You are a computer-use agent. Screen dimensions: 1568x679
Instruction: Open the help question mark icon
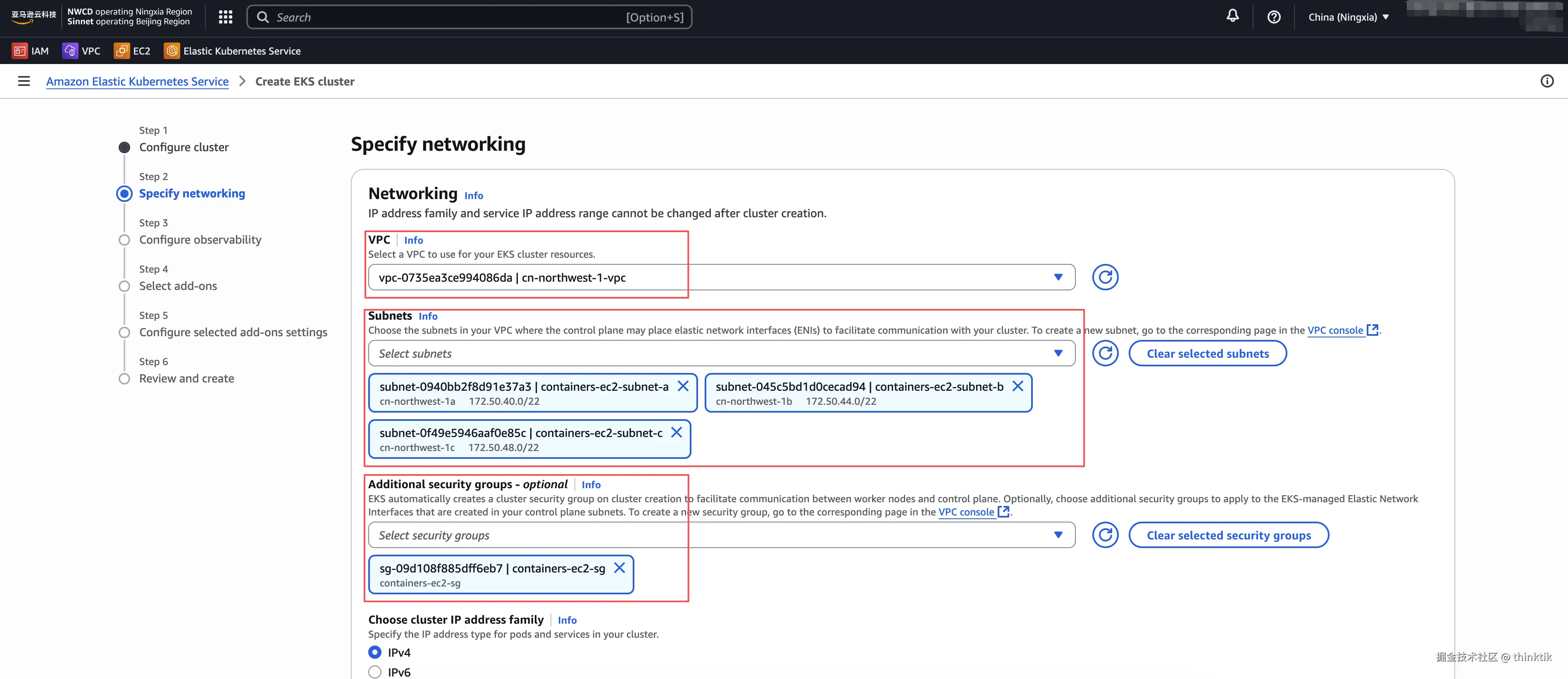click(1273, 17)
